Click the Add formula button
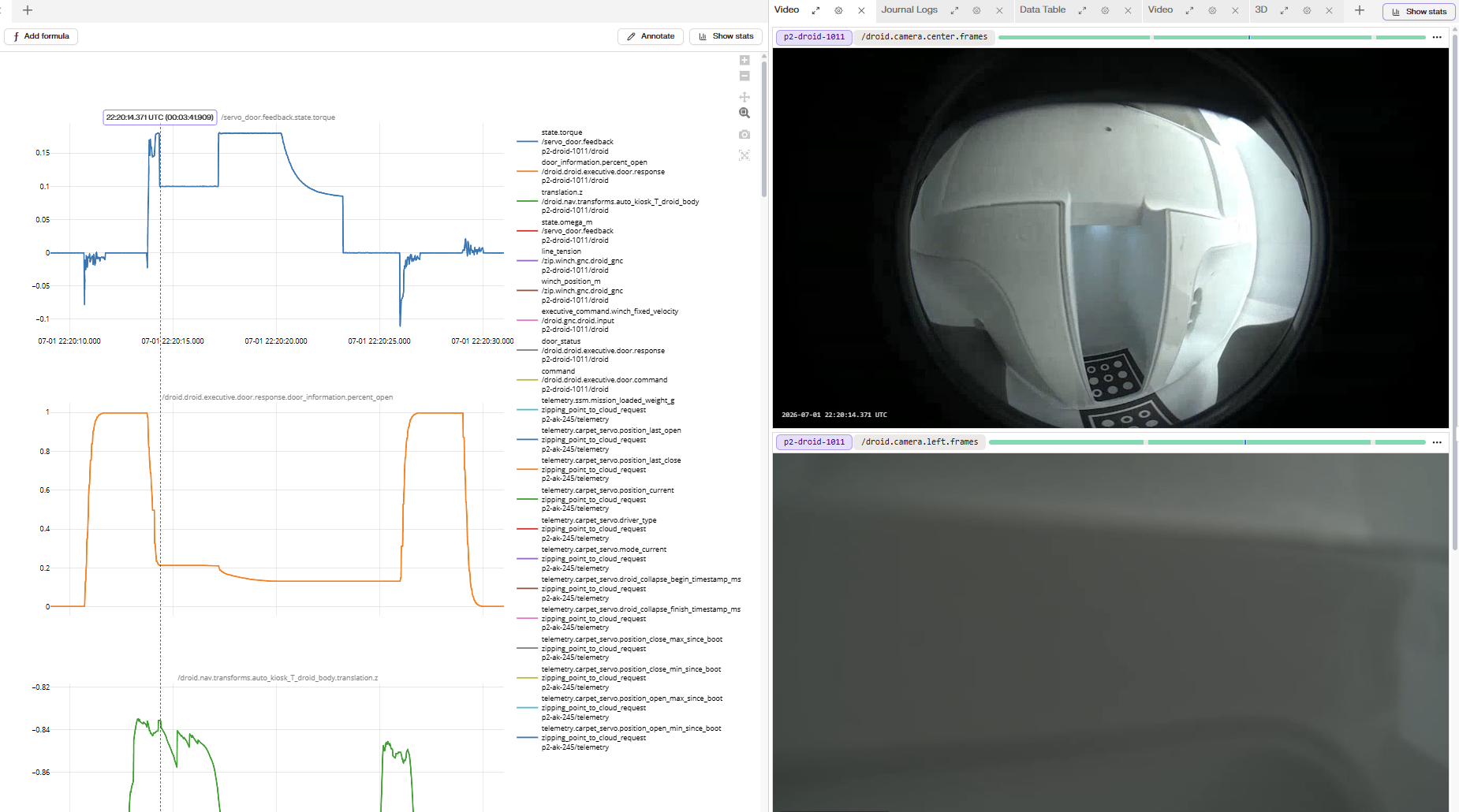This screenshot has width=1459, height=812. (41, 36)
